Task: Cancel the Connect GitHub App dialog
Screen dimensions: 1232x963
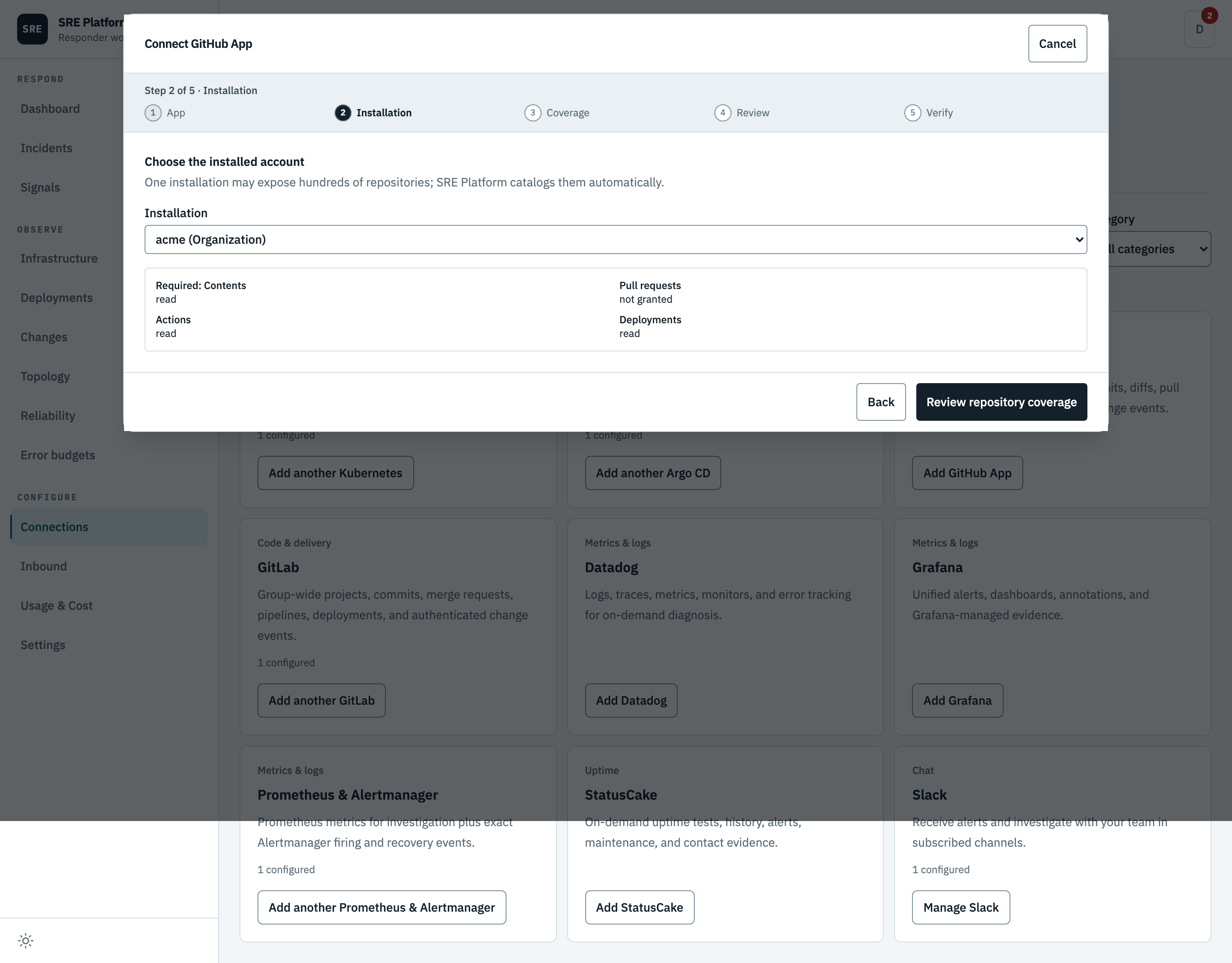Action: tap(1057, 44)
